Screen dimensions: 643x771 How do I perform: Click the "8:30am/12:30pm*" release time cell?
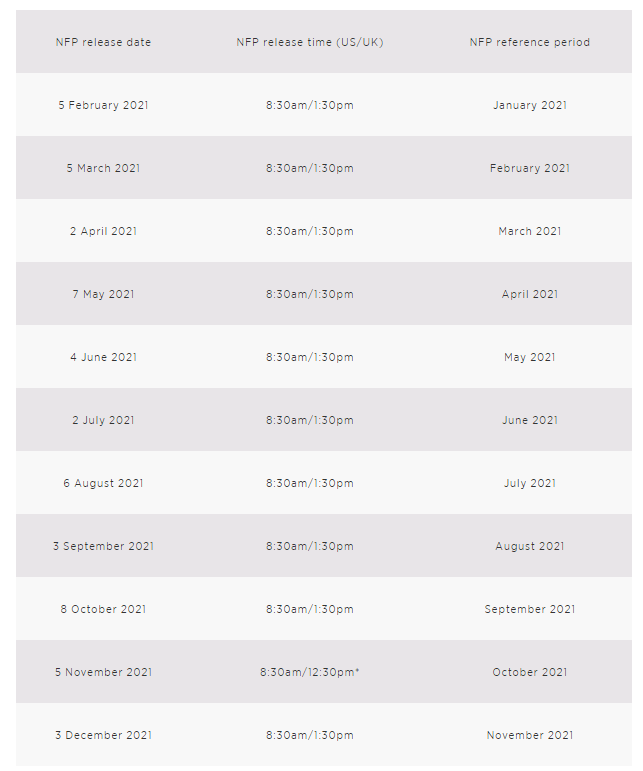tap(309, 672)
